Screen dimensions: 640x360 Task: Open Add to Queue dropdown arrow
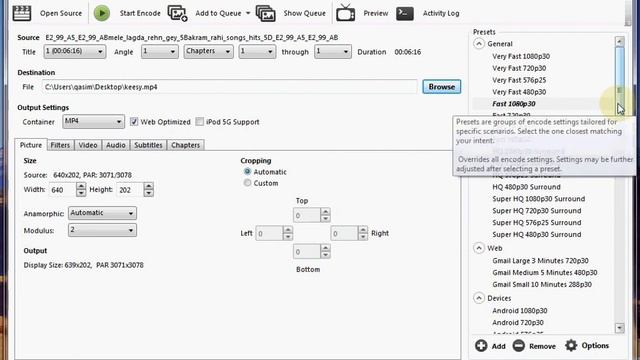click(248, 13)
